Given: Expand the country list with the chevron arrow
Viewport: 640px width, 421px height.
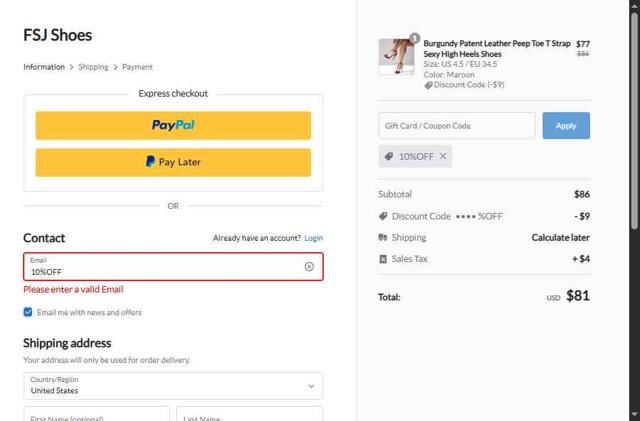Looking at the screenshot, I should click(x=311, y=386).
